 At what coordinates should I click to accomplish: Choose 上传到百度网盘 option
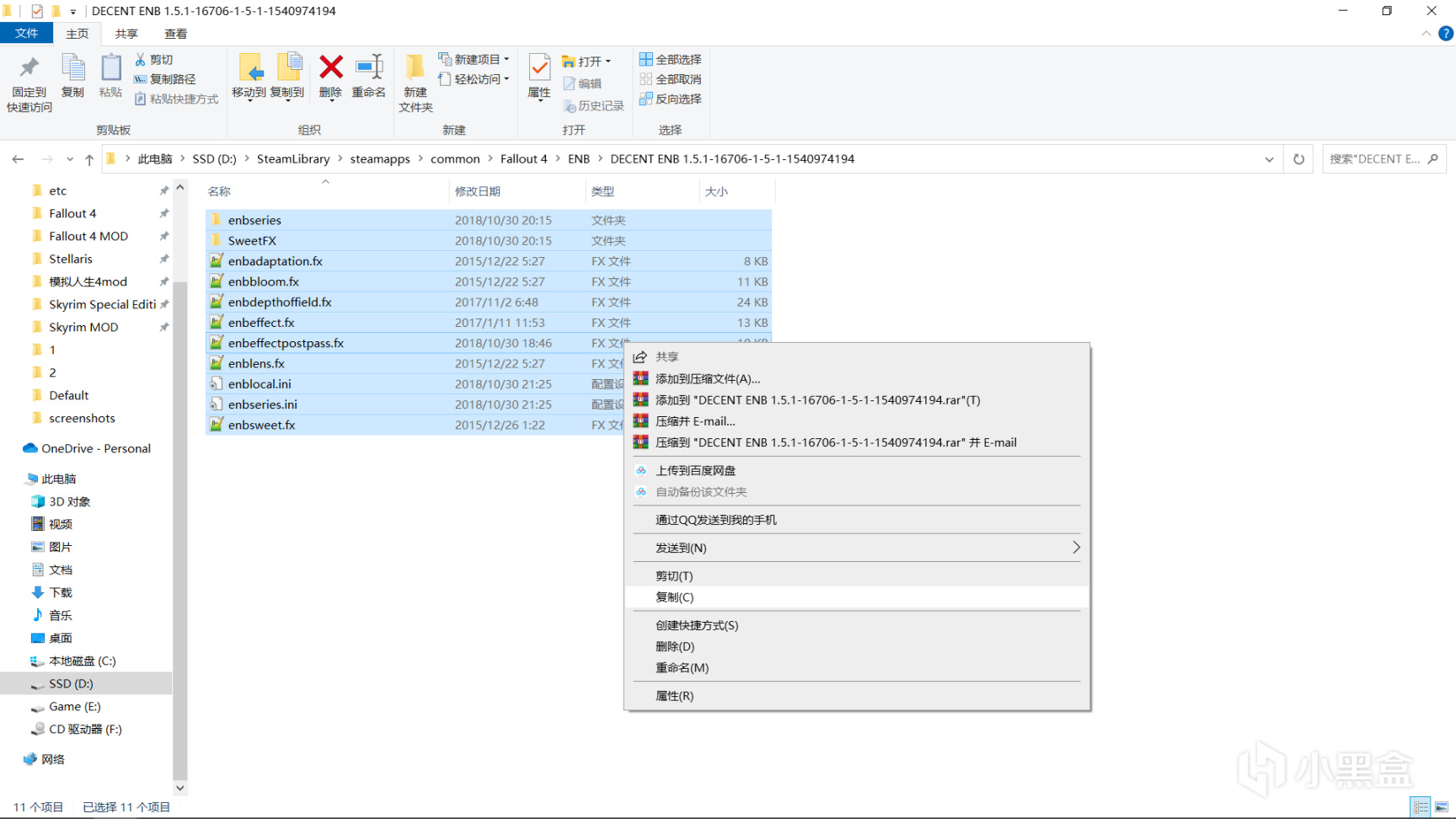click(857, 470)
